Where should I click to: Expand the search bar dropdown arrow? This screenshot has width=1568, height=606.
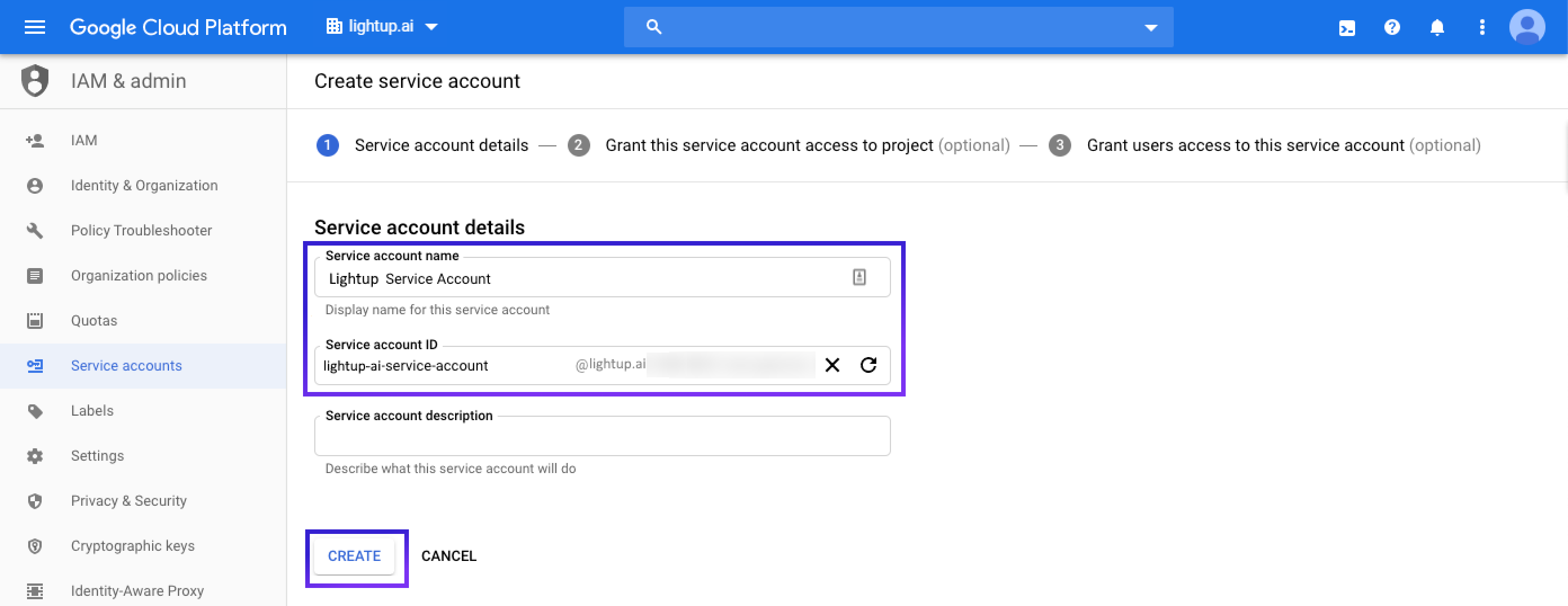tap(1151, 28)
